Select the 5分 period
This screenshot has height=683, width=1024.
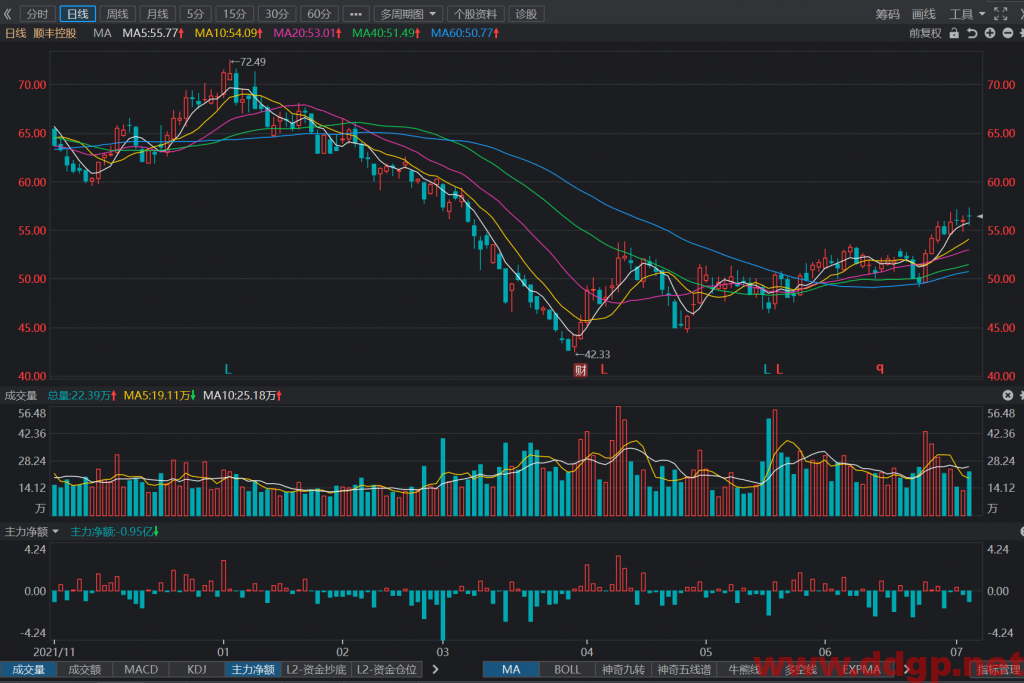coord(195,14)
